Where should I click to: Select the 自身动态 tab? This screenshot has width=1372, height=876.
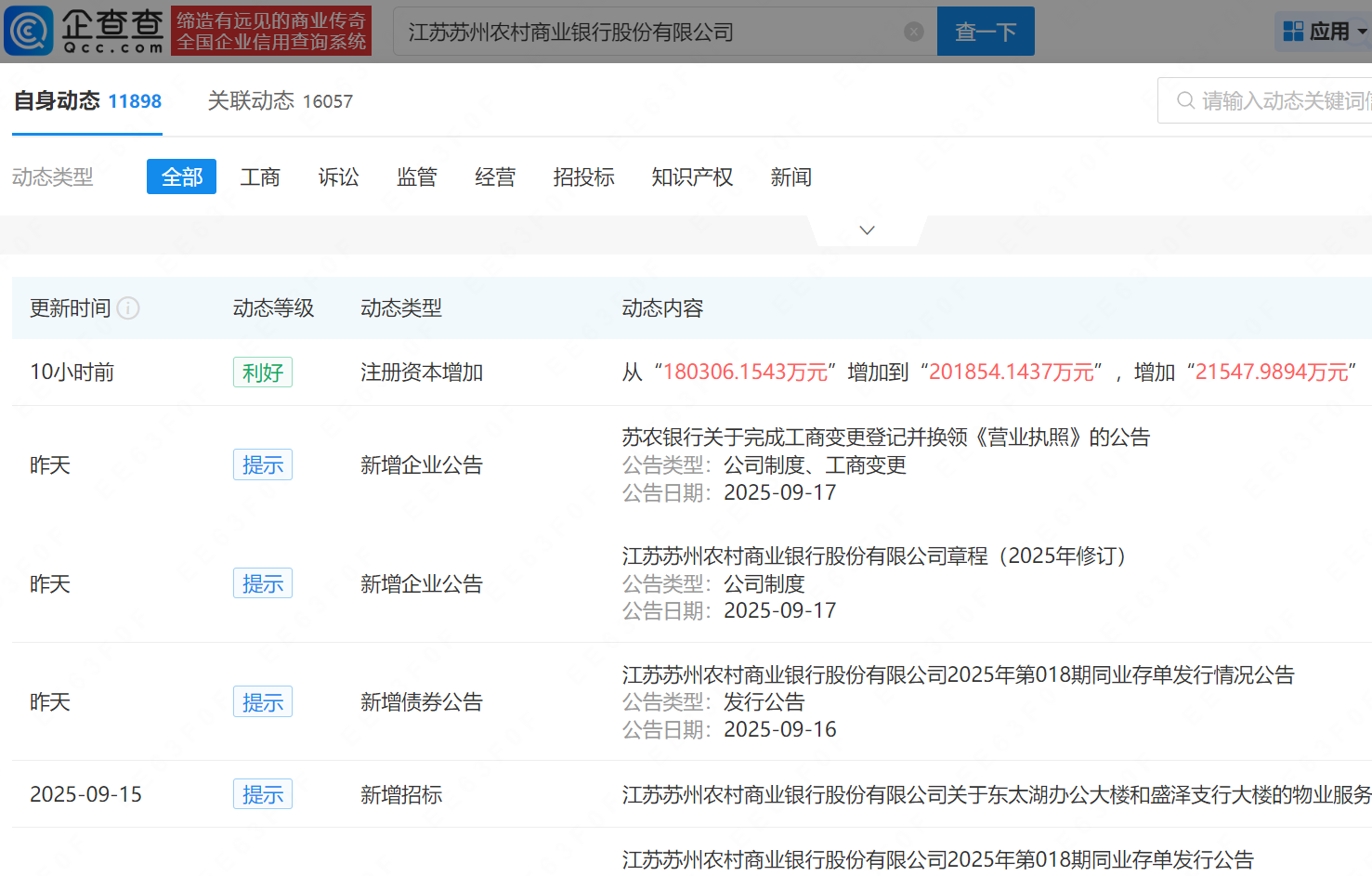(x=87, y=101)
